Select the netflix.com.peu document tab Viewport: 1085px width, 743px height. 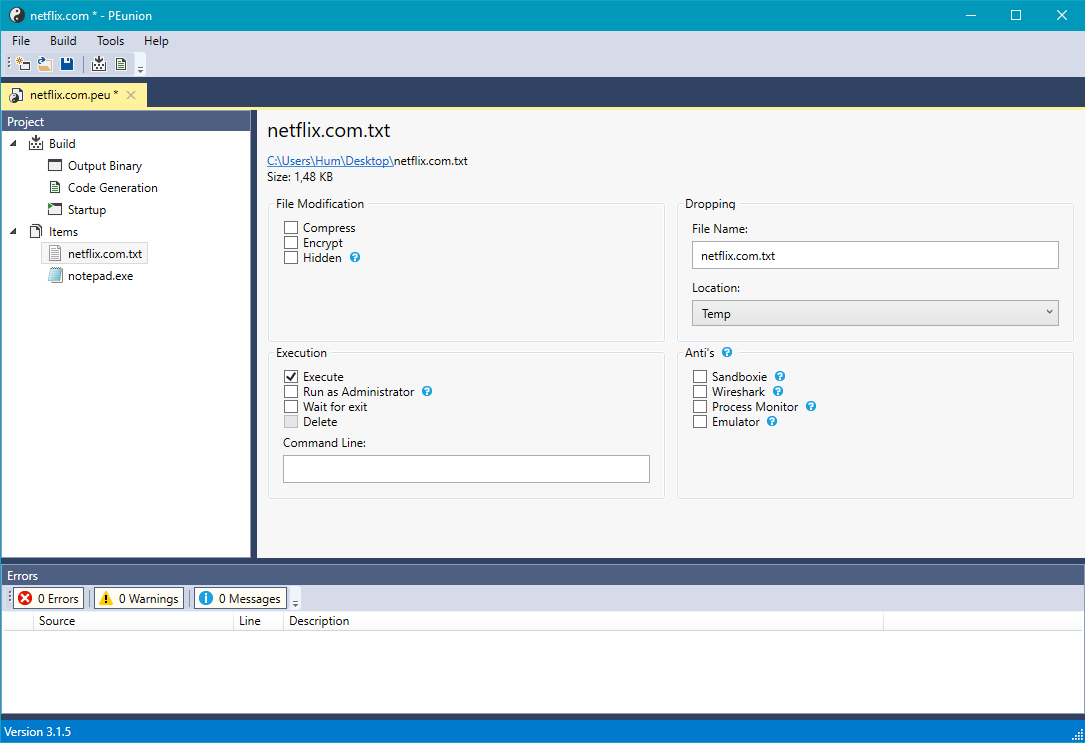[73, 95]
